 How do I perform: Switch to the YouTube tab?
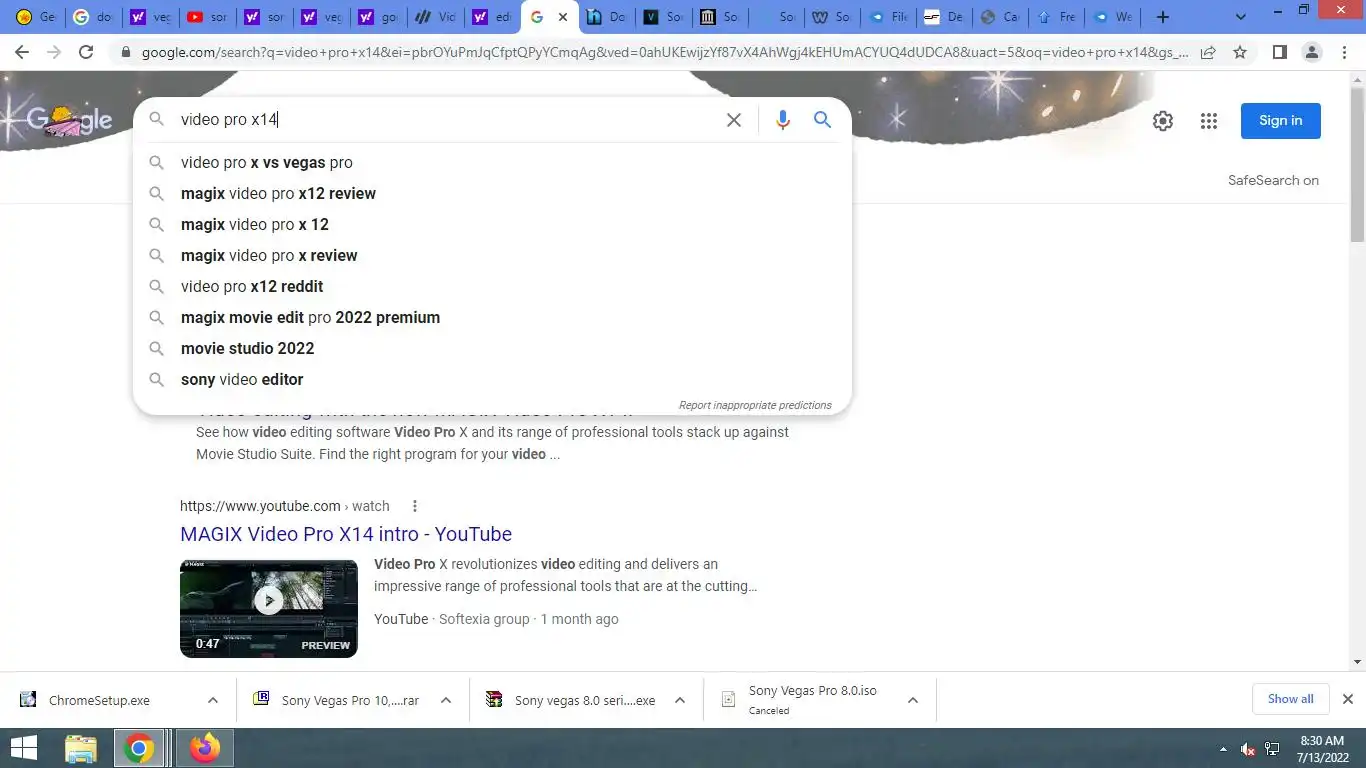click(x=206, y=17)
